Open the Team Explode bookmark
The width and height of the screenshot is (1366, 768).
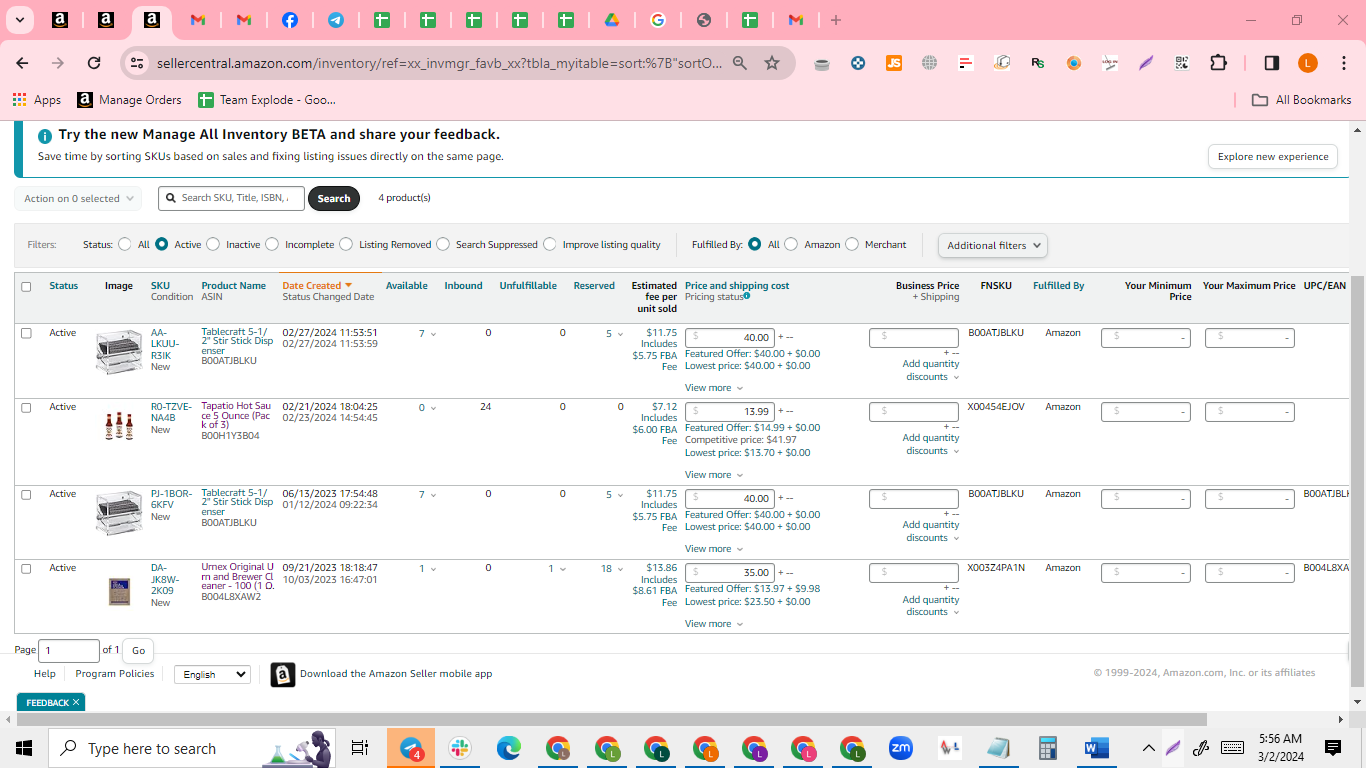267,100
